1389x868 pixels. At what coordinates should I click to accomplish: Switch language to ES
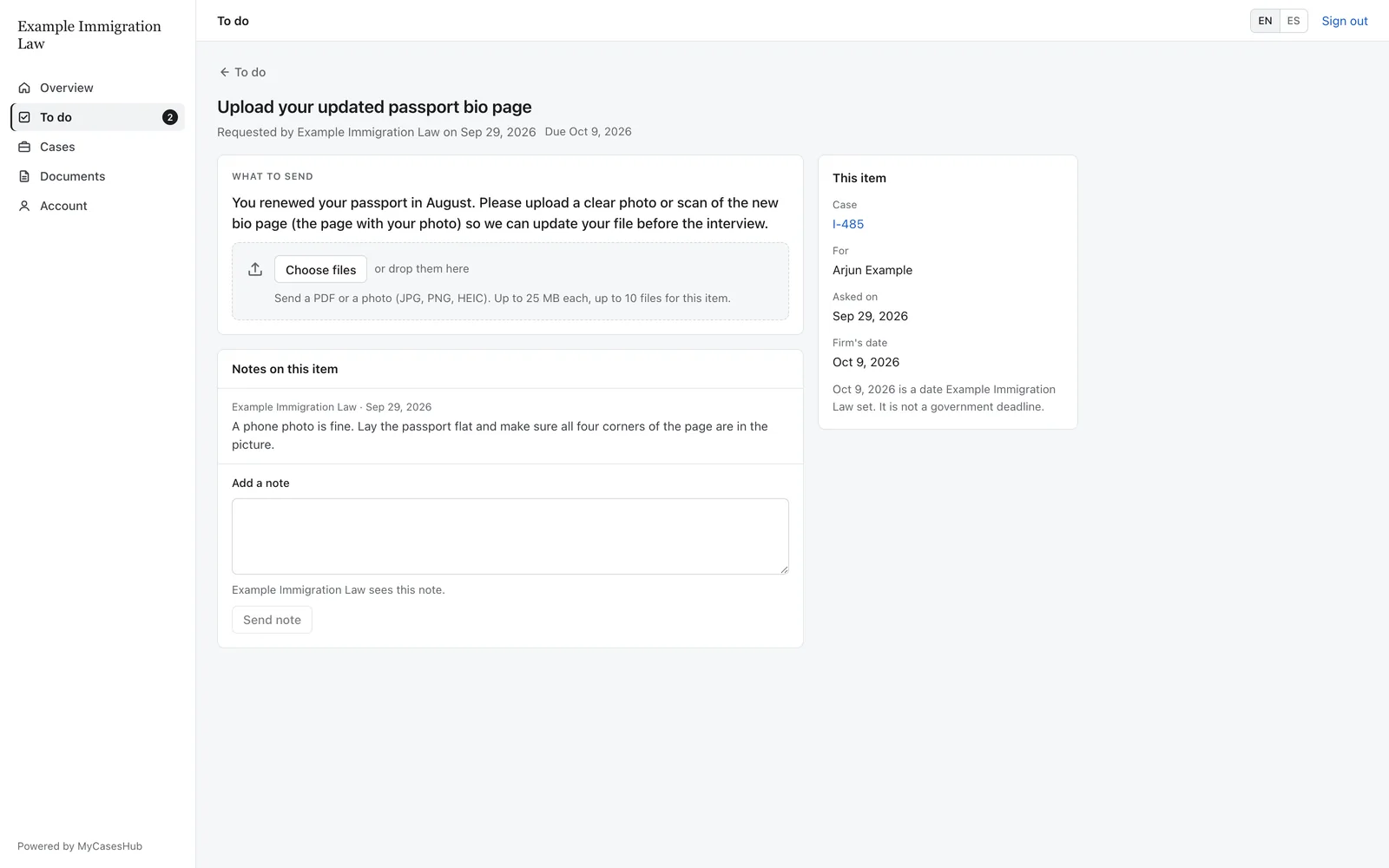[1294, 21]
